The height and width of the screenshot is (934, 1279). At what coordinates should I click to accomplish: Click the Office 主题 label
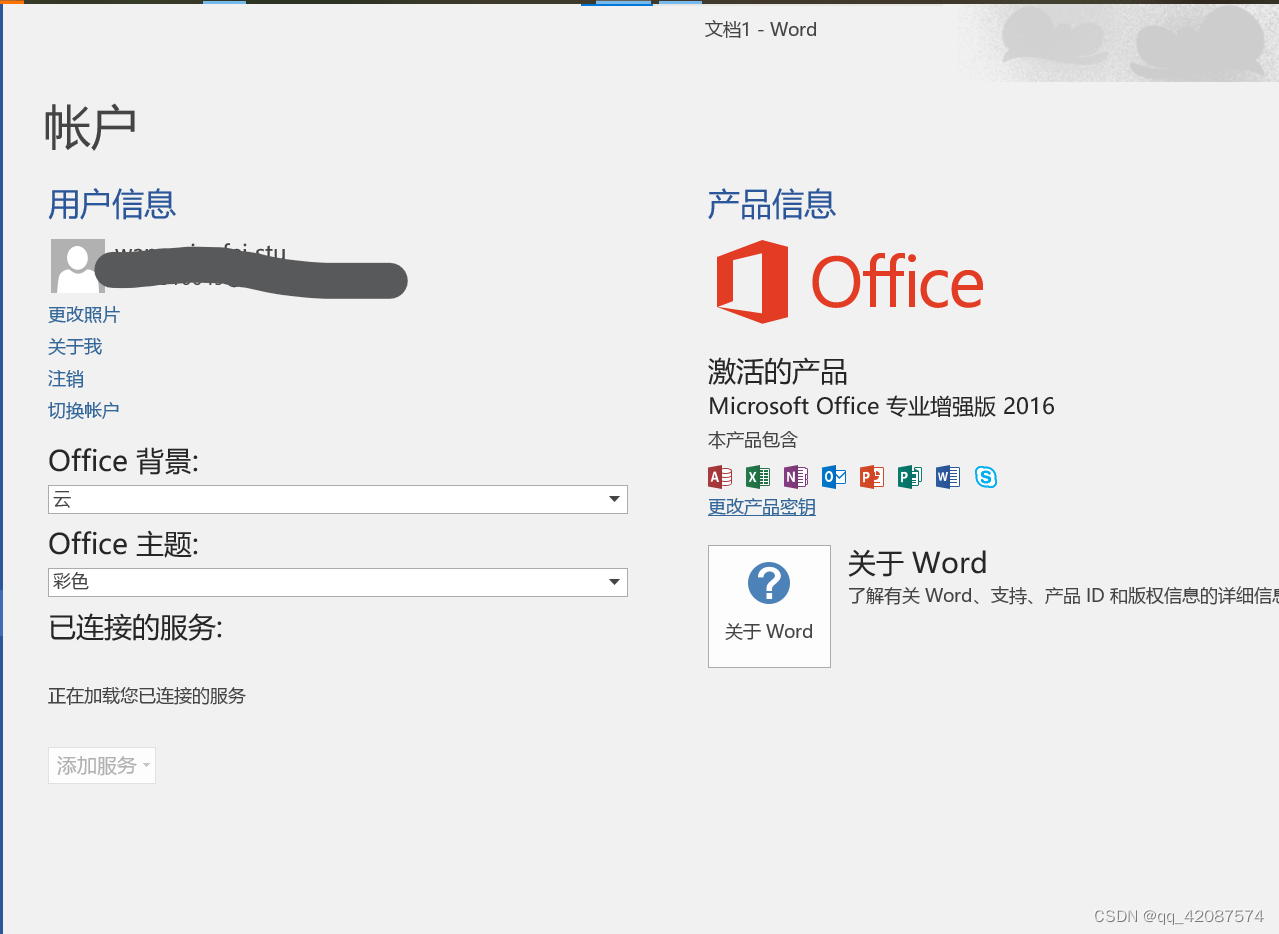pyautogui.click(x=123, y=544)
